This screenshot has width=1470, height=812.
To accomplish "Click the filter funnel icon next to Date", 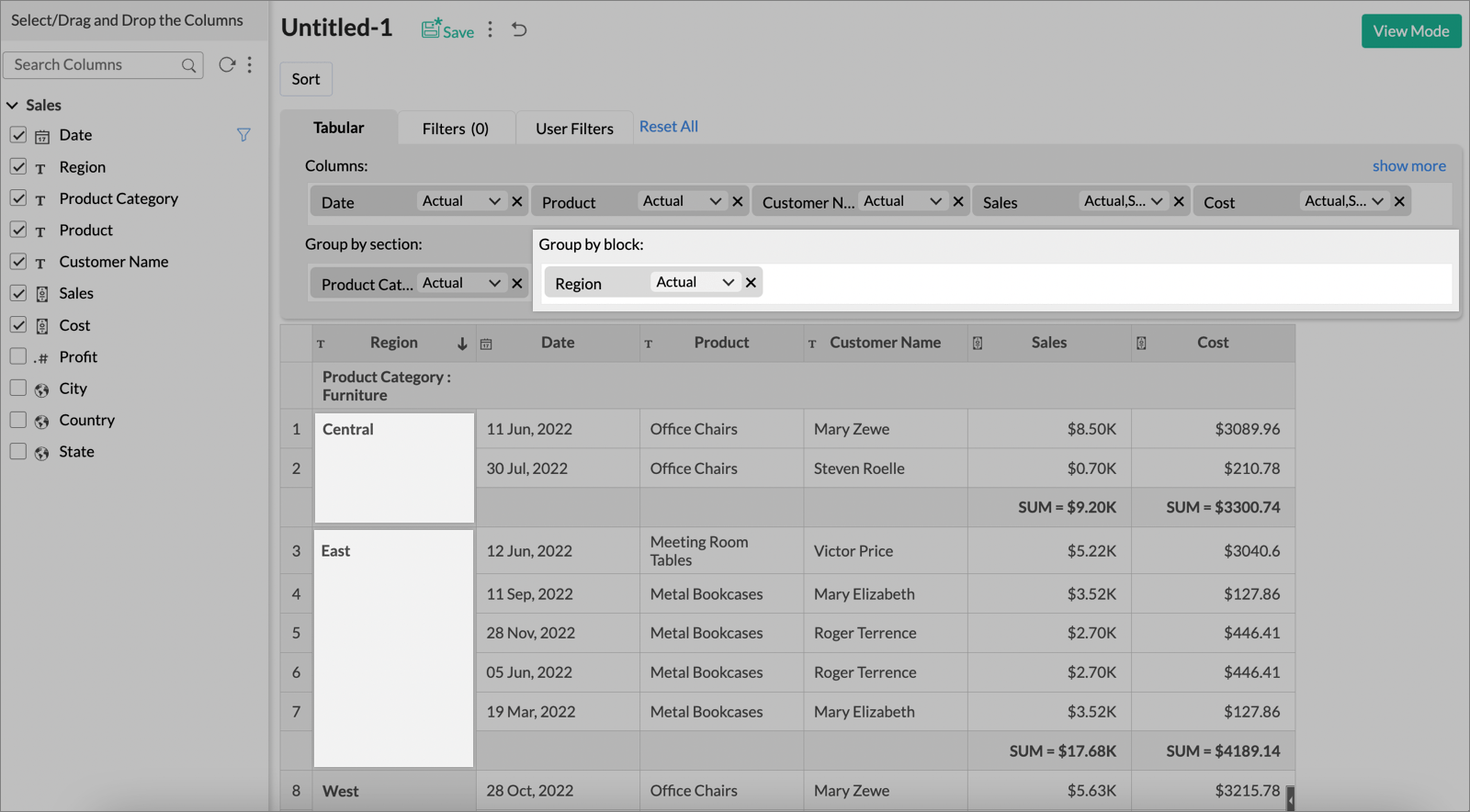I will [243, 135].
